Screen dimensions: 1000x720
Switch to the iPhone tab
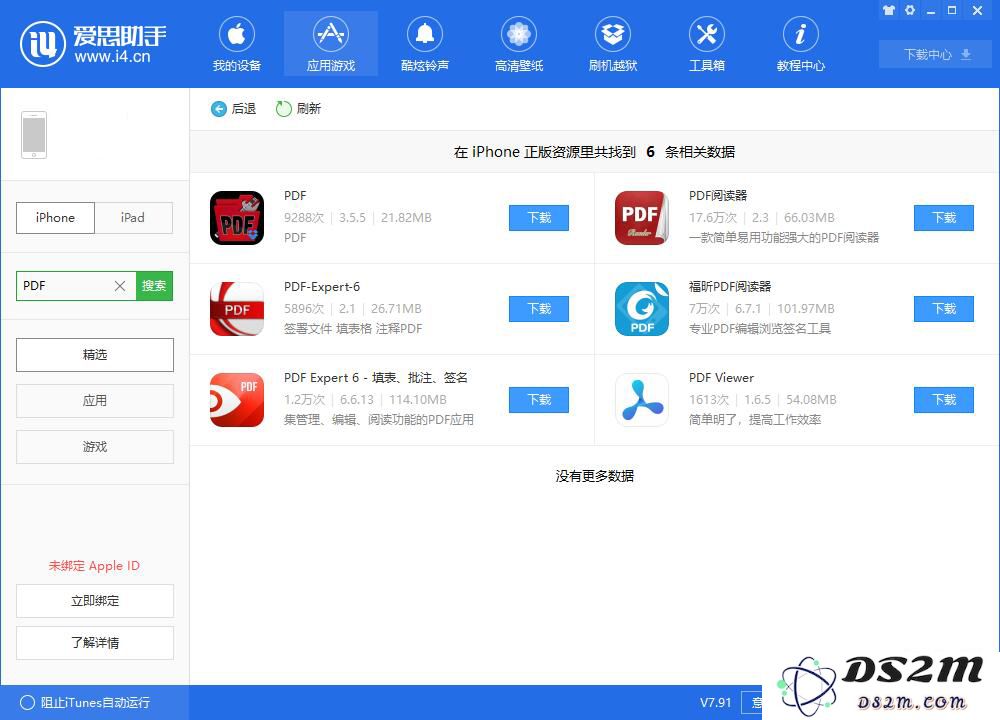coord(55,217)
